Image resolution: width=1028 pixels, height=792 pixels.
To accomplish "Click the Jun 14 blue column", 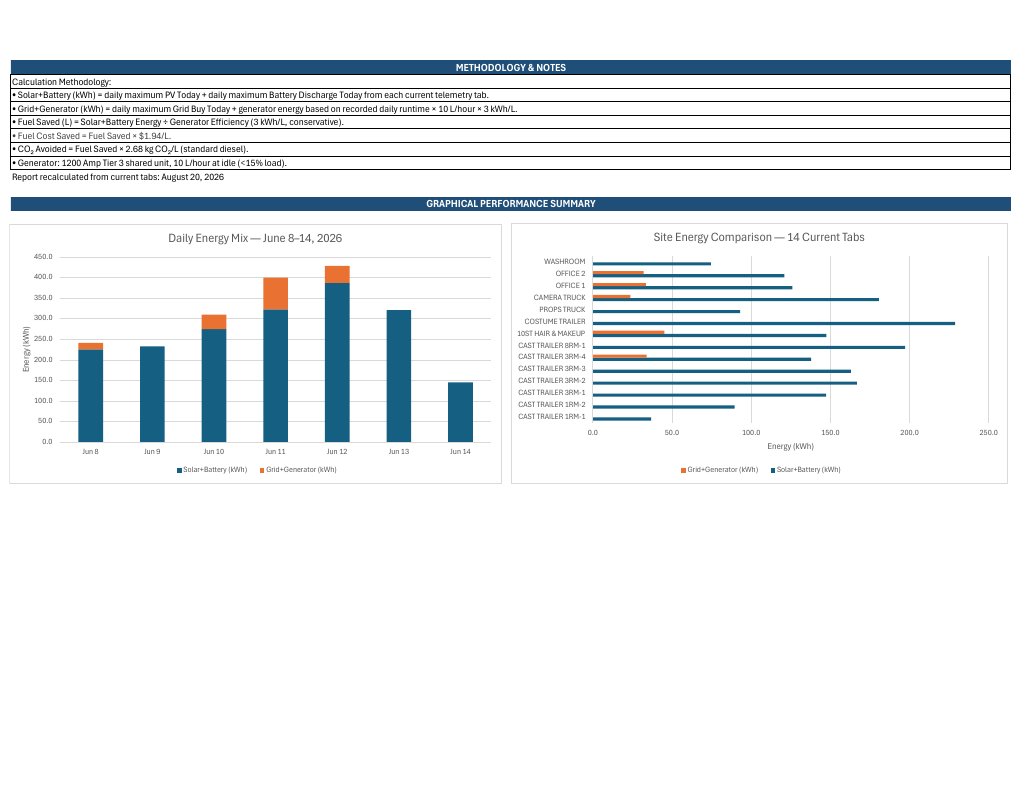I will pyautogui.click(x=460, y=412).
